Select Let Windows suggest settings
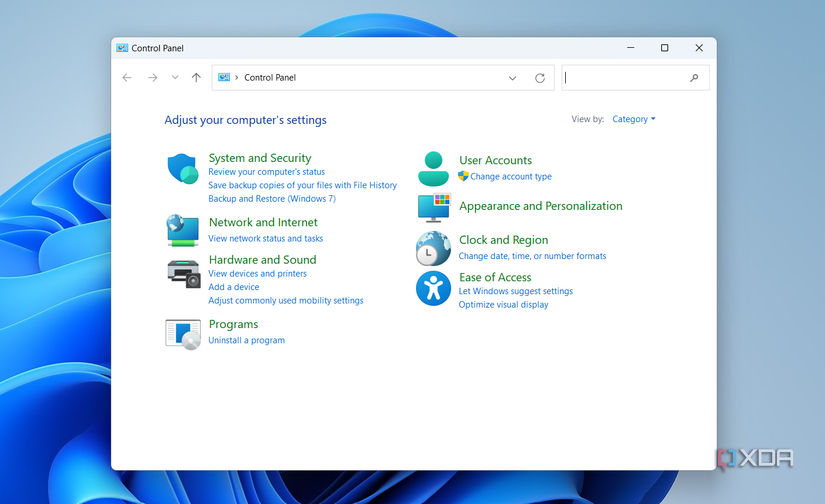 tap(516, 291)
